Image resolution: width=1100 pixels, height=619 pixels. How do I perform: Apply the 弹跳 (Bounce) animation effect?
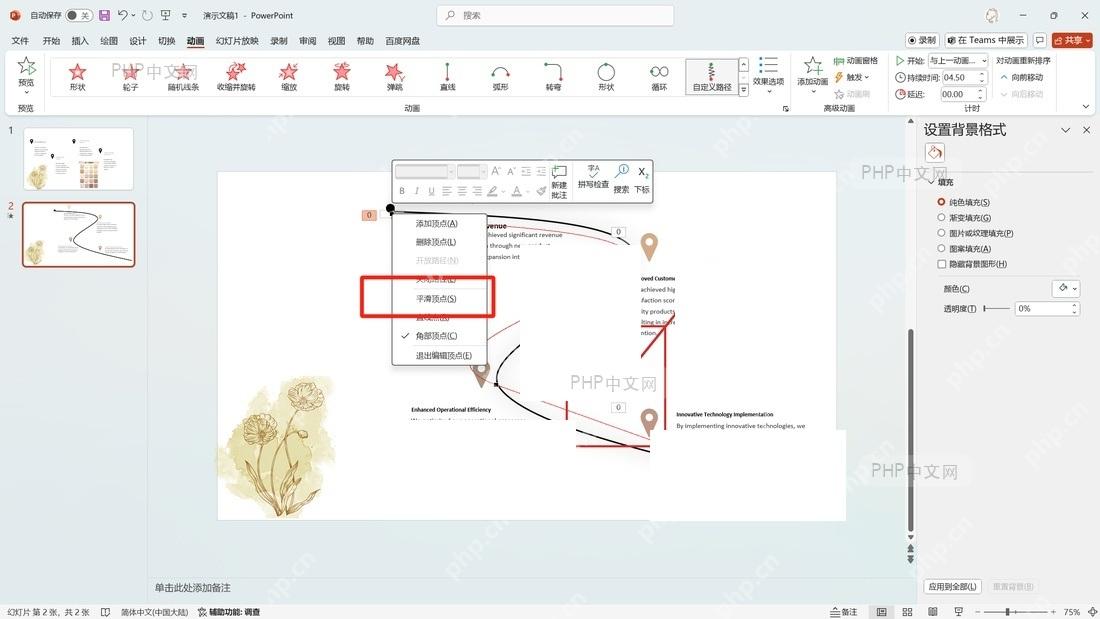(x=394, y=76)
